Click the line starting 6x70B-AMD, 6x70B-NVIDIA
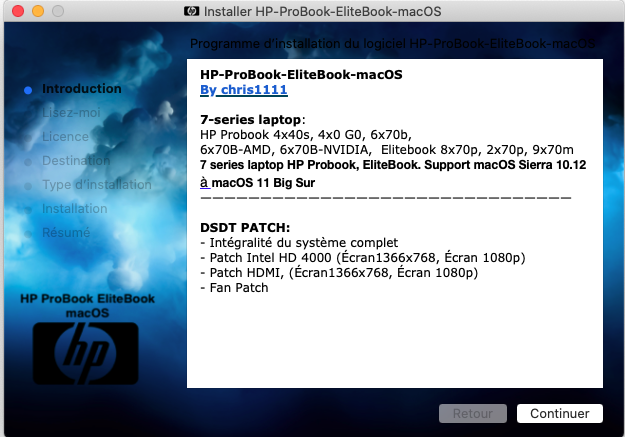625x437 pixels. pos(387,150)
